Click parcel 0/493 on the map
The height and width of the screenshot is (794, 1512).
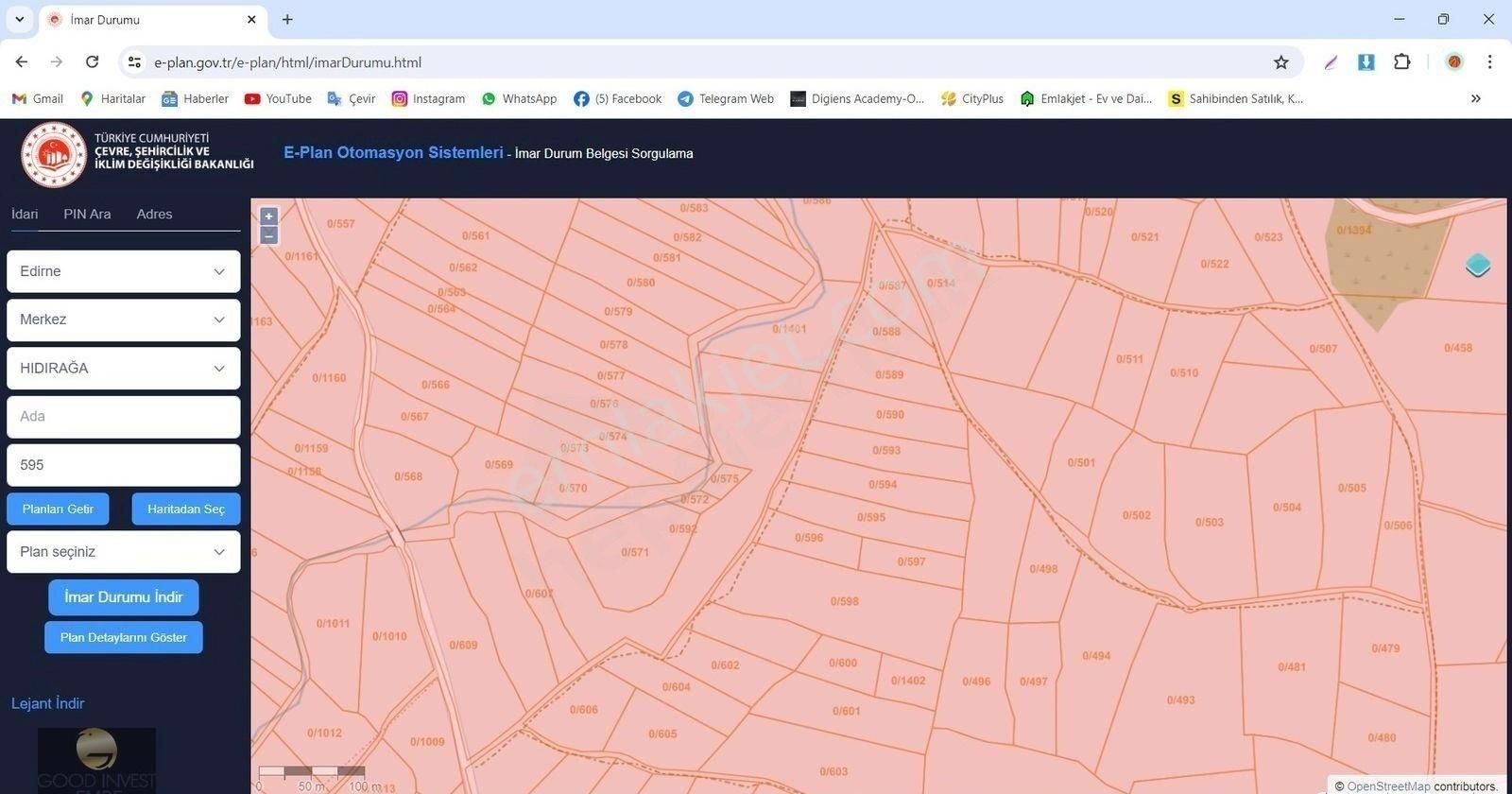click(x=1180, y=700)
